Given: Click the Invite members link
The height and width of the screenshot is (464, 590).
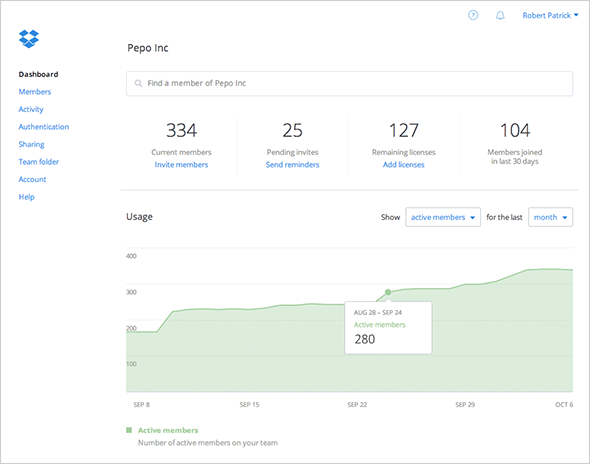Looking at the screenshot, I should pos(181,165).
